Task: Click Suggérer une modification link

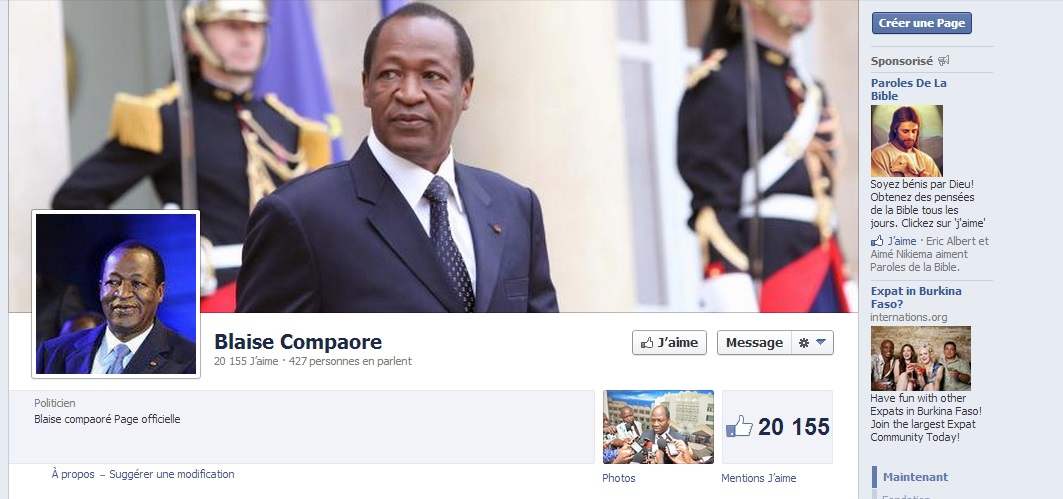Action: [x=172, y=475]
